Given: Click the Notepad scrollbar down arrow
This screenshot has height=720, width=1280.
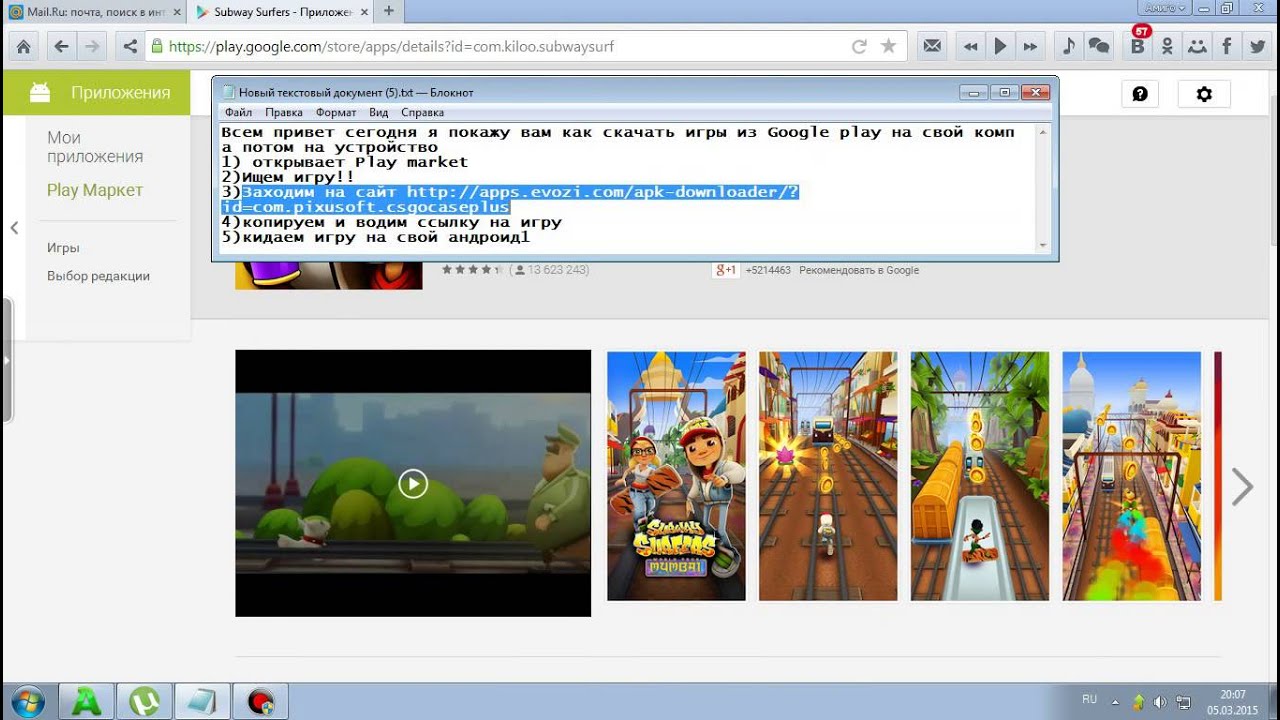Looking at the screenshot, I should tap(1044, 245).
